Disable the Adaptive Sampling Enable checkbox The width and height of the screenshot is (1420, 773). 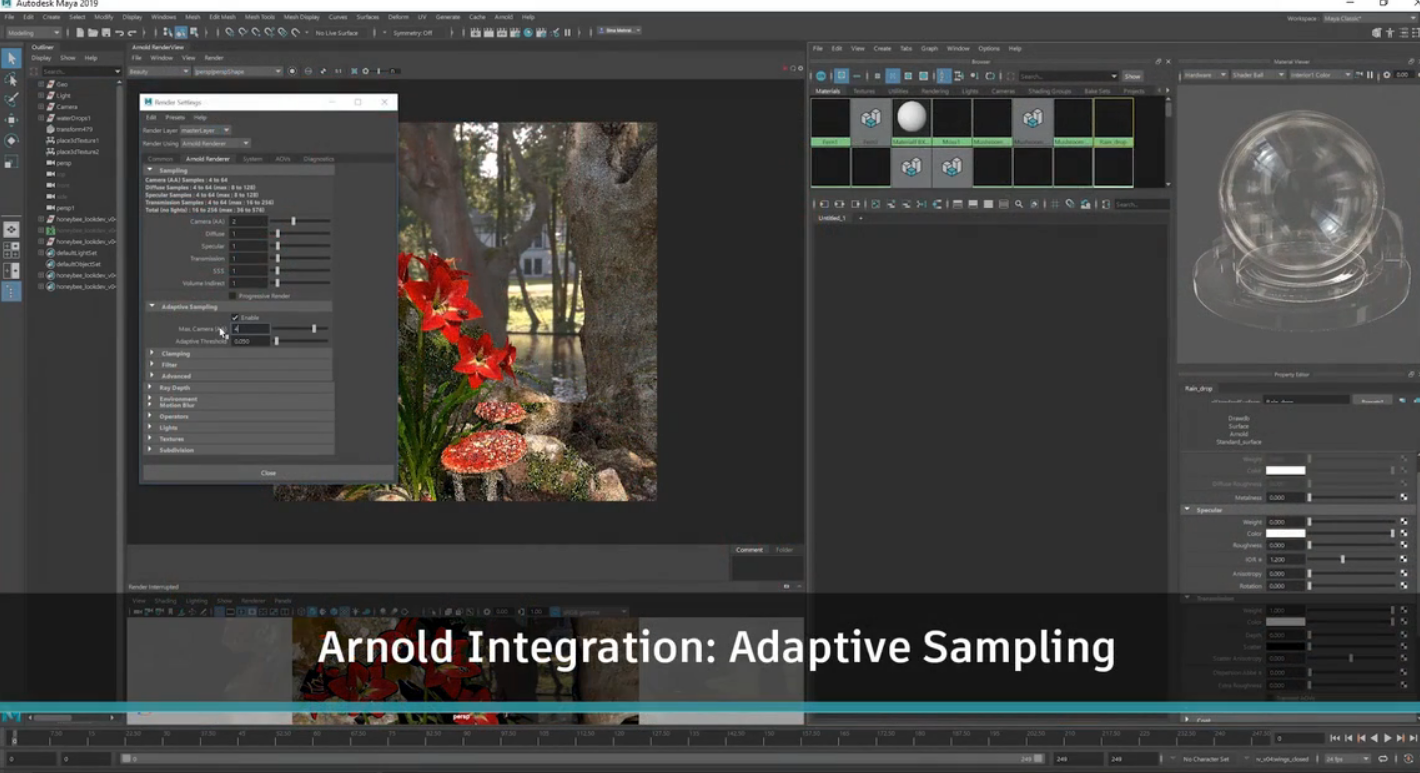pos(236,318)
